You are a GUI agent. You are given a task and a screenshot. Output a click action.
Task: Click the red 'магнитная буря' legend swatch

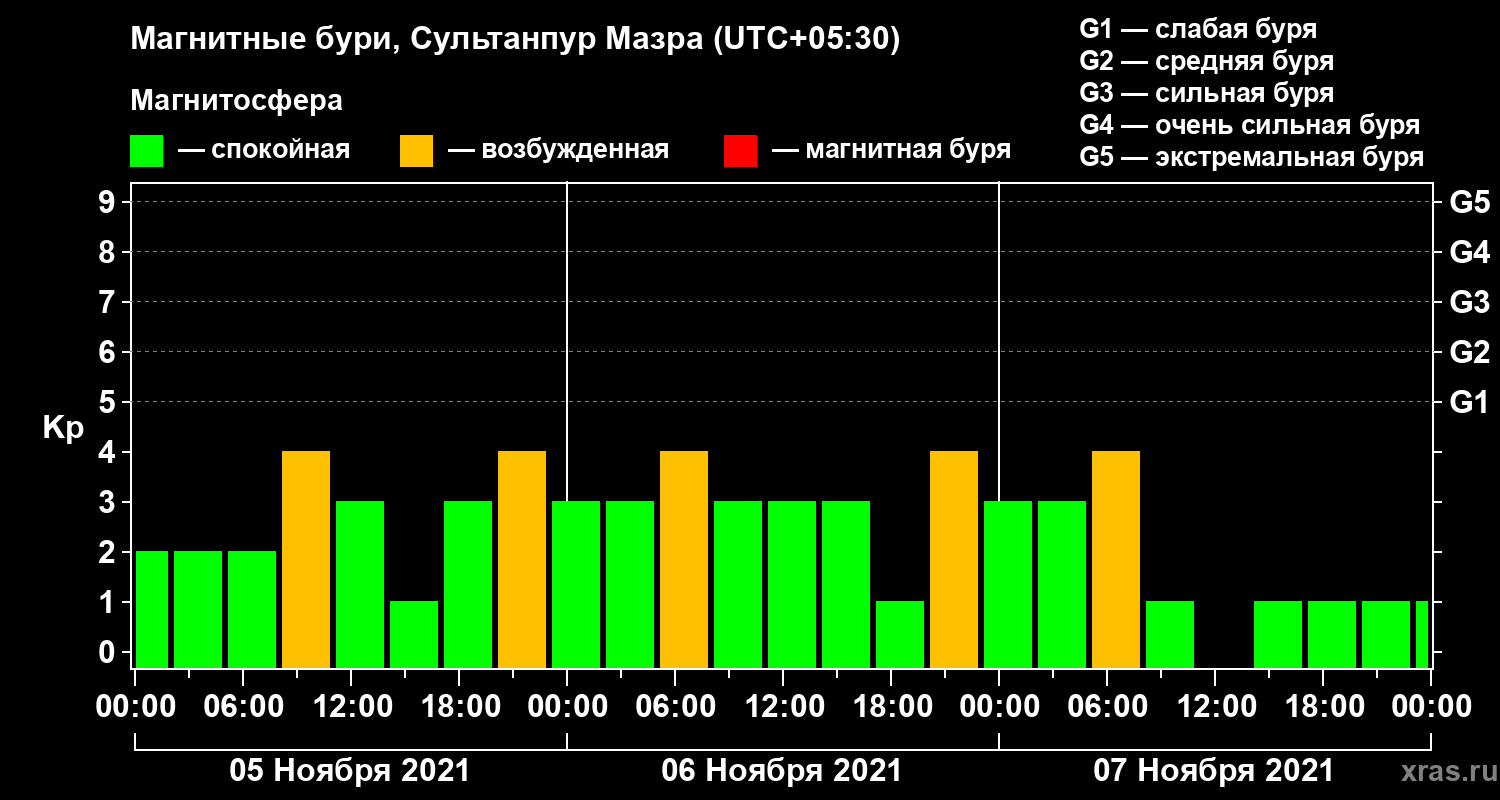(x=740, y=151)
